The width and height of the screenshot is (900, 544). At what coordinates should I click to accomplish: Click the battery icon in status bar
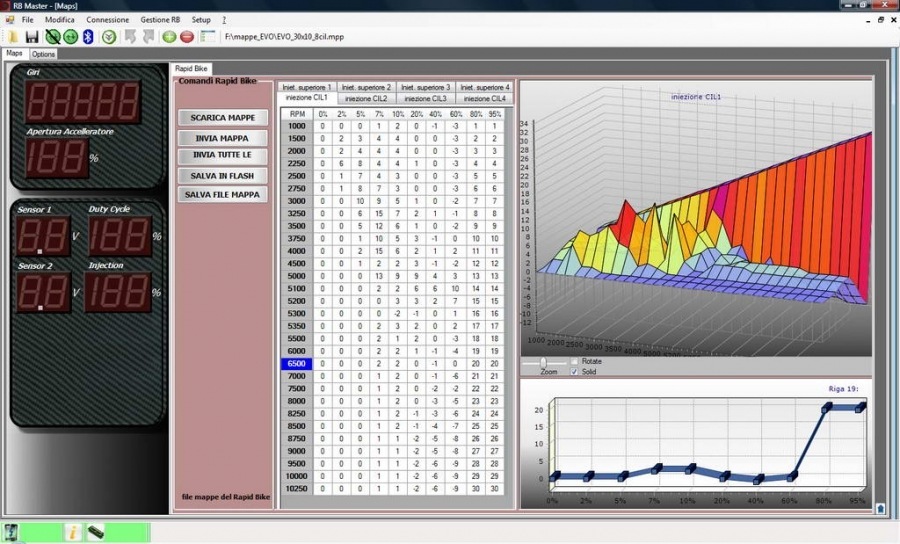pos(11,532)
